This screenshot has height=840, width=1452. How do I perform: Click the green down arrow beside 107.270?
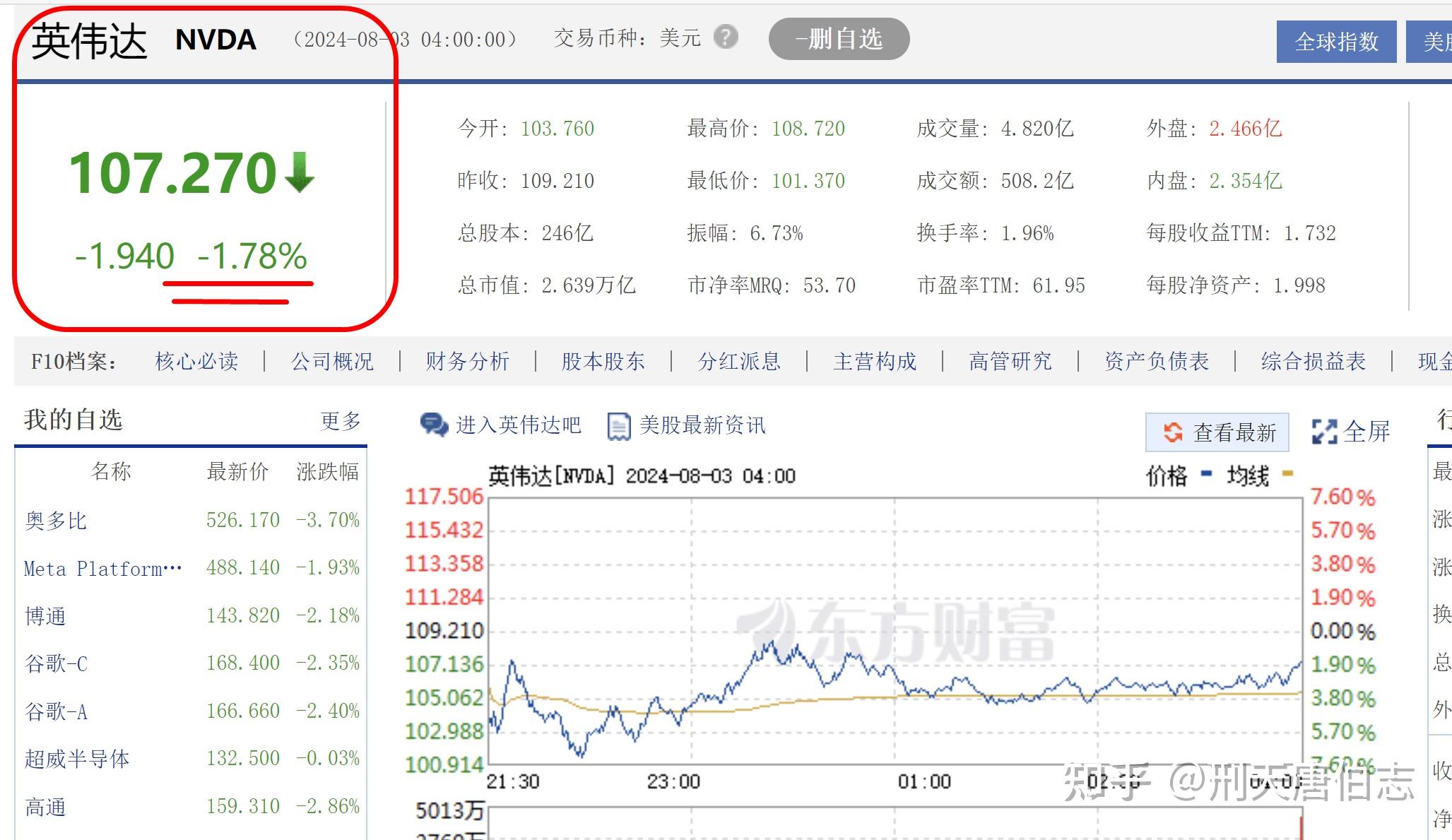300,172
